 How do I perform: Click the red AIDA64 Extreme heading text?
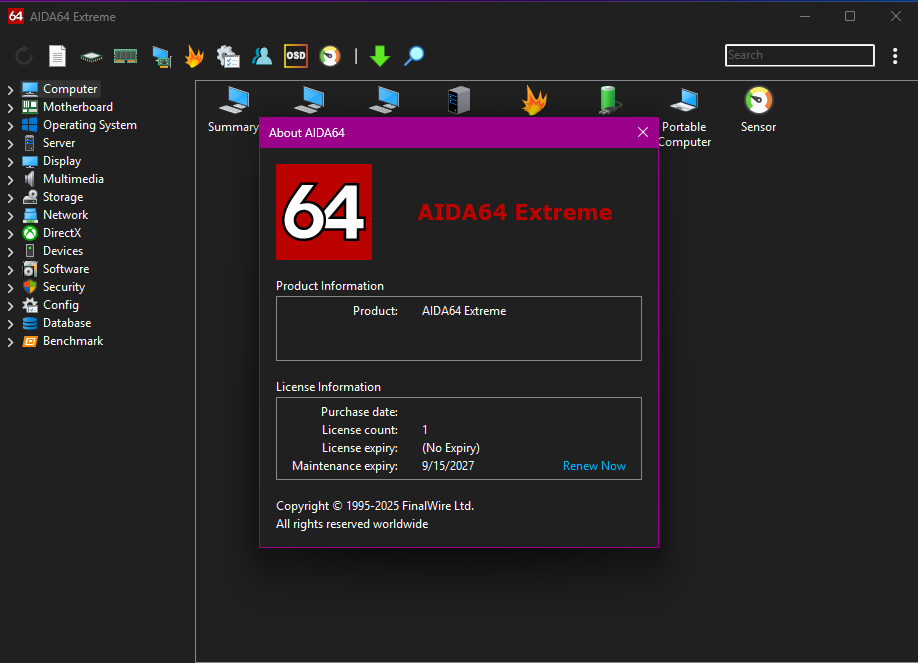pyautogui.click(x=515, y=212)
